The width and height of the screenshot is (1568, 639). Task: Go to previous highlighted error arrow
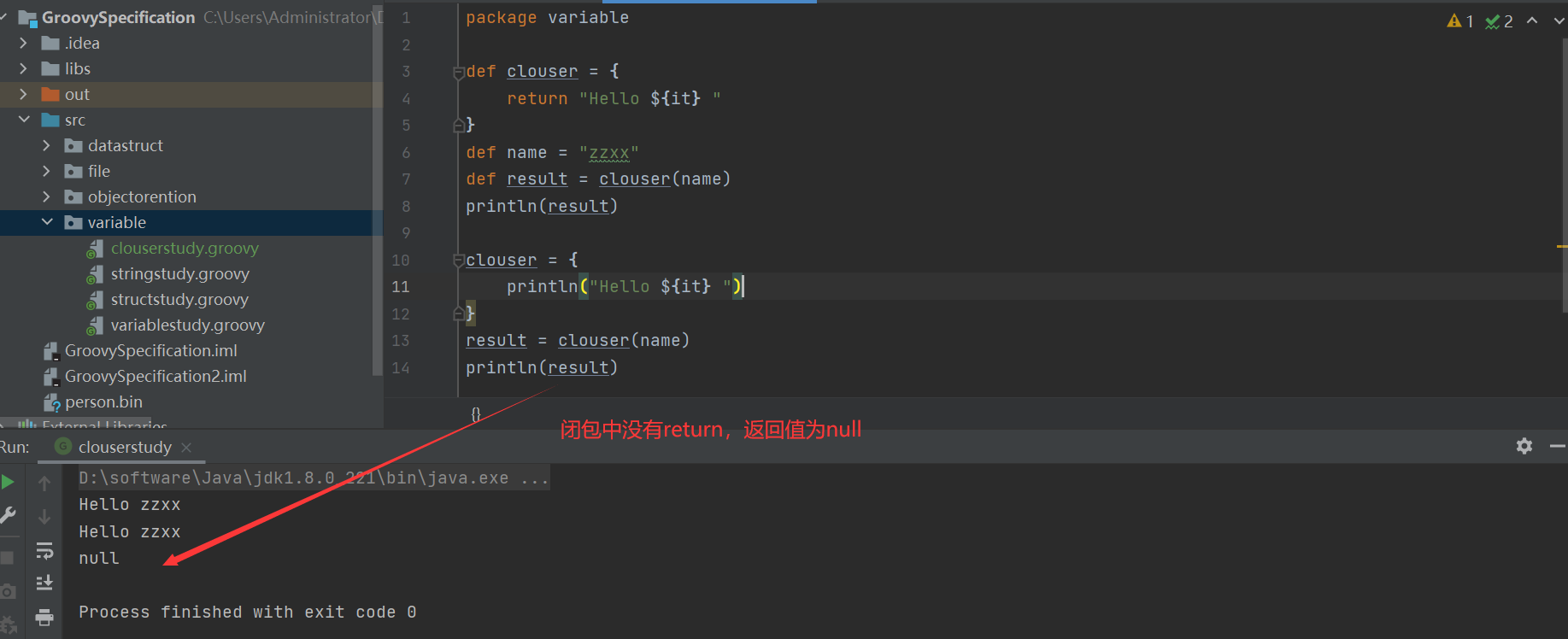pyautogui.click(x=1532, y=21)
